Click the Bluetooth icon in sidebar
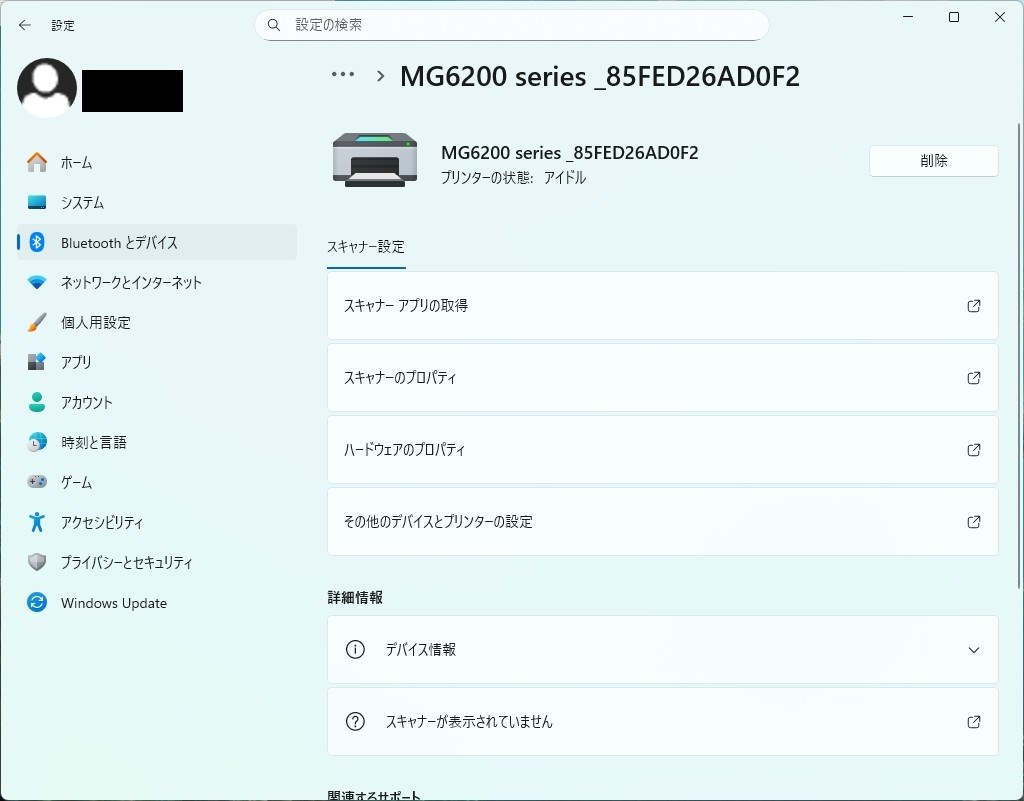Viewport: 1024px width, 801px height. tap(37, 243)
